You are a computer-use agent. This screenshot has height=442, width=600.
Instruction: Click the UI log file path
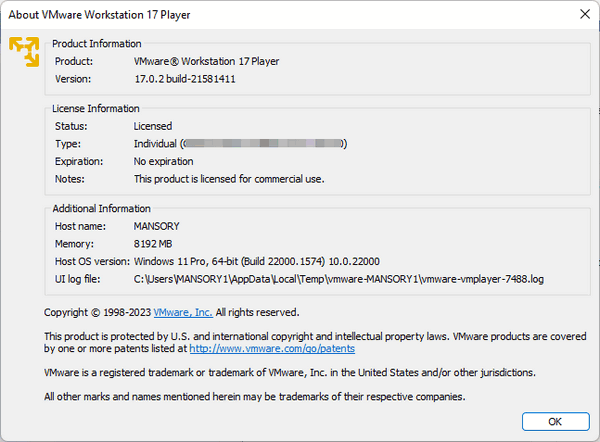click(339, 278)
